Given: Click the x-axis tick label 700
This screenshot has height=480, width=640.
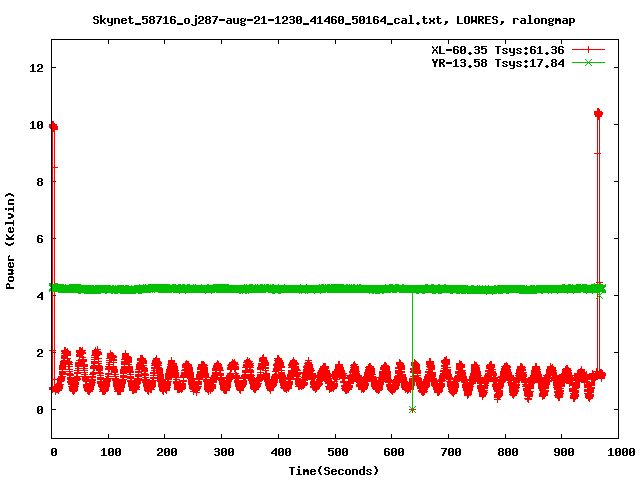Looking at the screenshot, I should [451, 452].
